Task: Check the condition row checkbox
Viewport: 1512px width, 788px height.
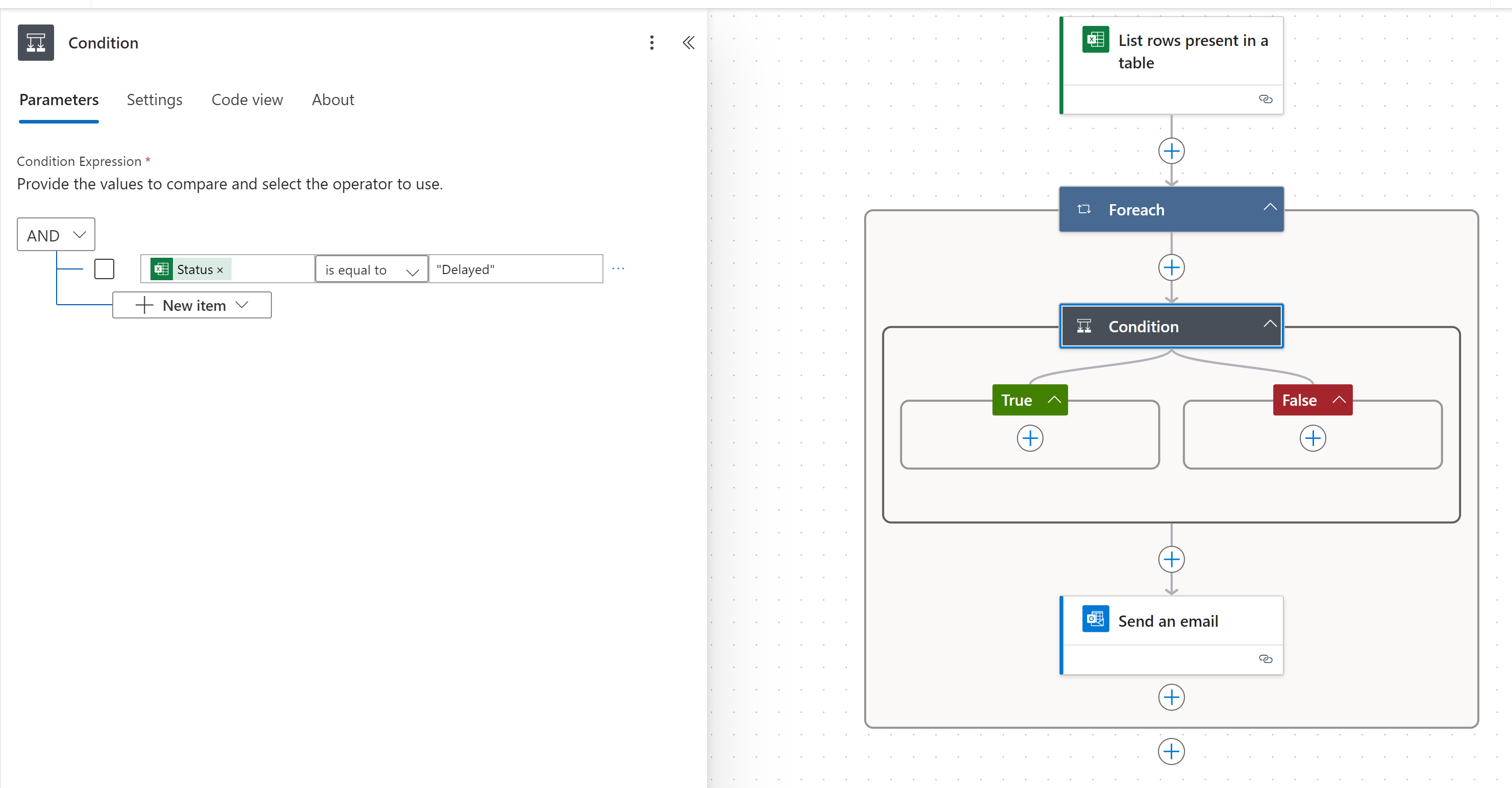Action: point(105,269)
